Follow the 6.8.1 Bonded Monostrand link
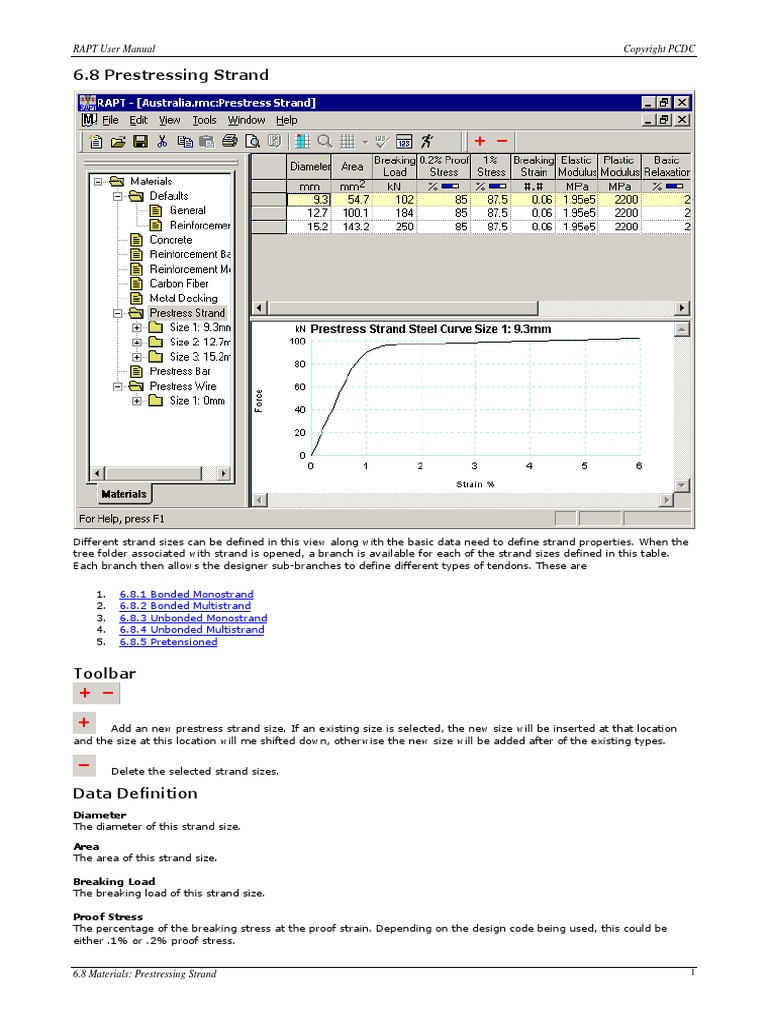Screen dimensions: 768x1024 point(186,594)
